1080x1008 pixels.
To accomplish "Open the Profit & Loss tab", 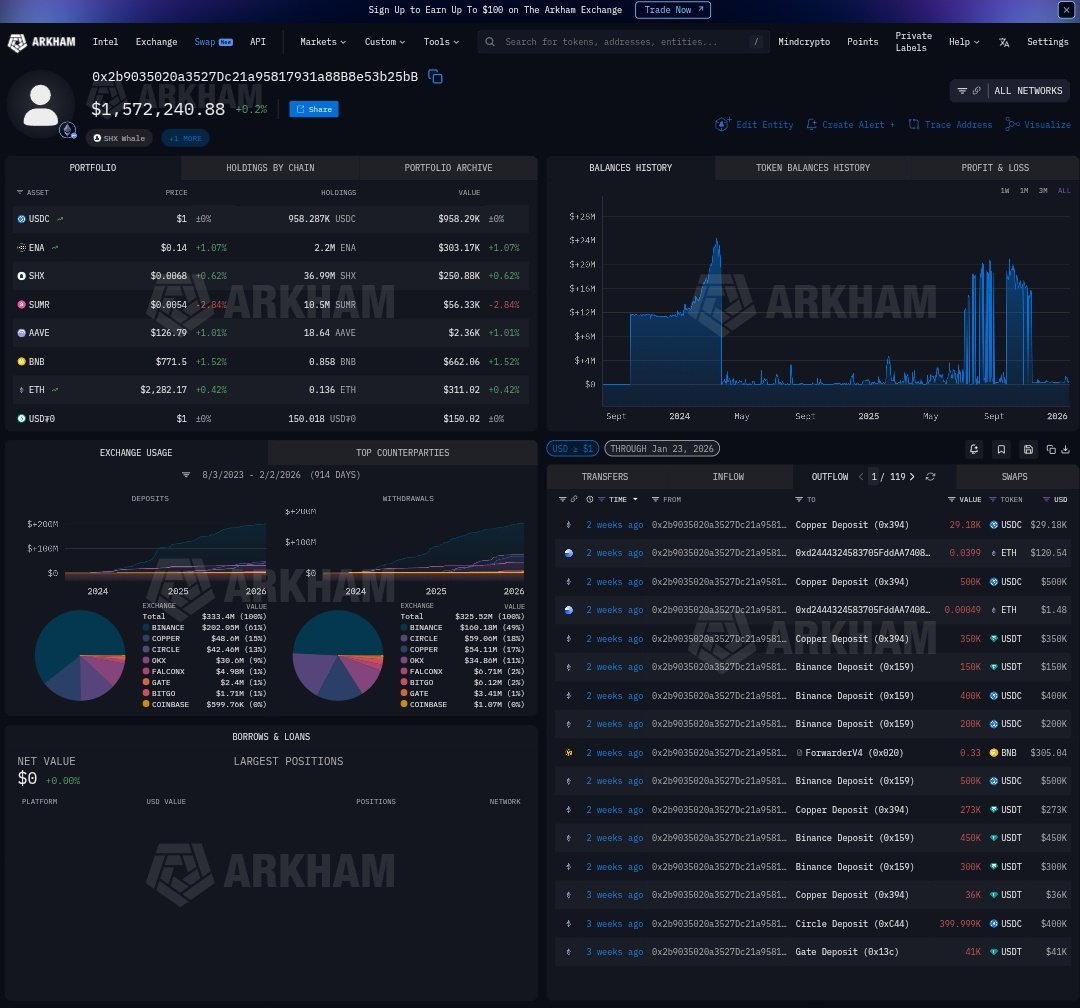I will pos(994,168).
